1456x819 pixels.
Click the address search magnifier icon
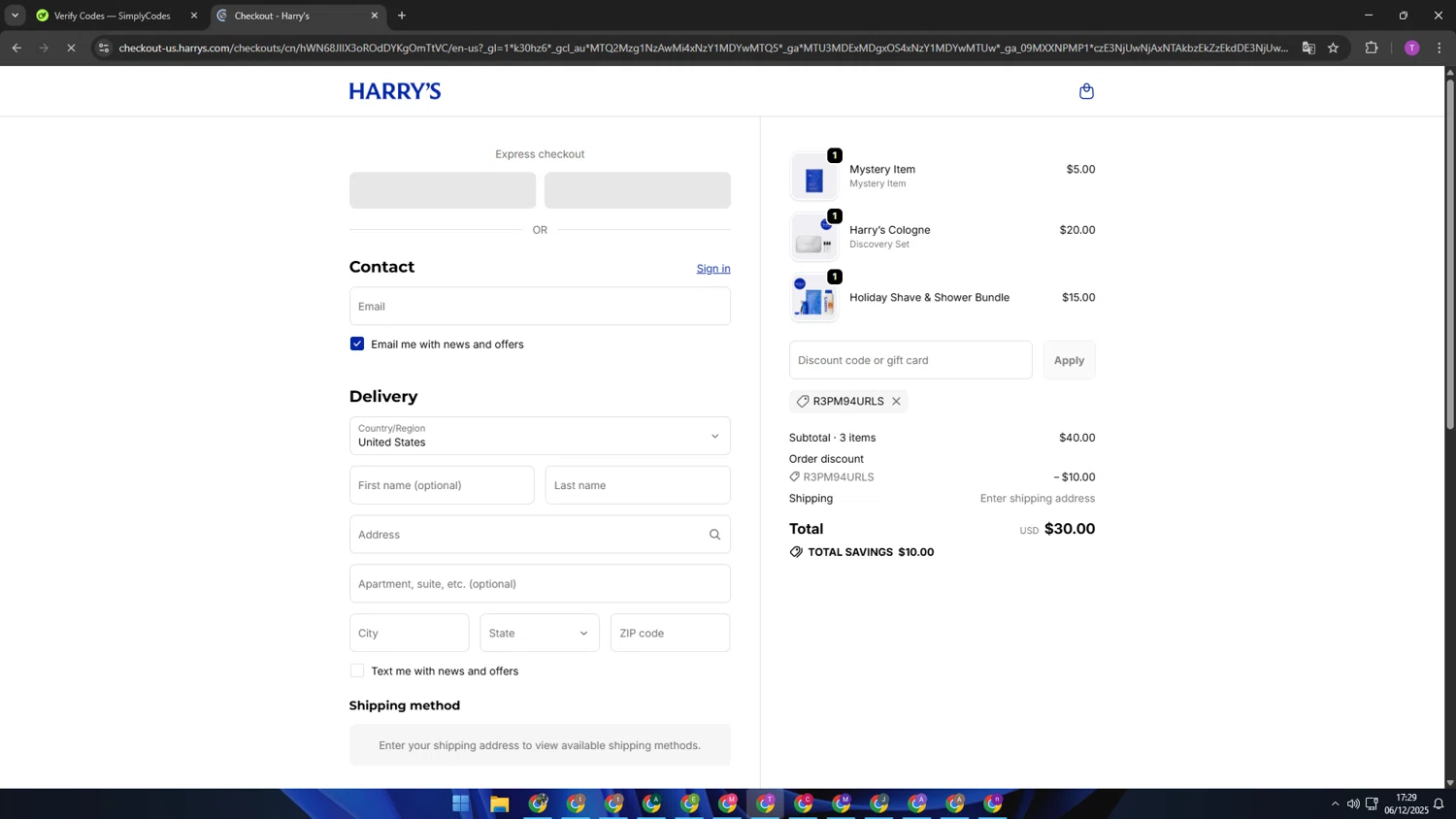pyautogui.click(x=714, y=535)
